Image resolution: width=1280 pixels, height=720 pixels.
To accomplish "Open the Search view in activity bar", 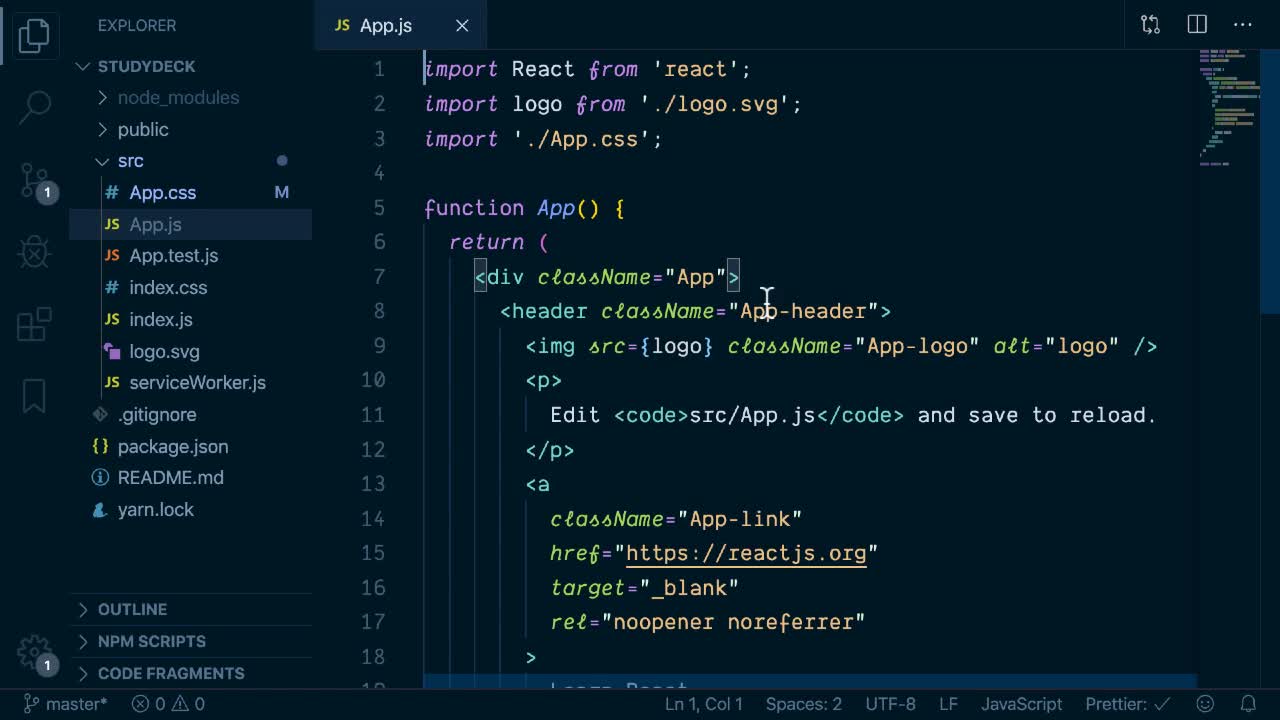I will [34, 107].
